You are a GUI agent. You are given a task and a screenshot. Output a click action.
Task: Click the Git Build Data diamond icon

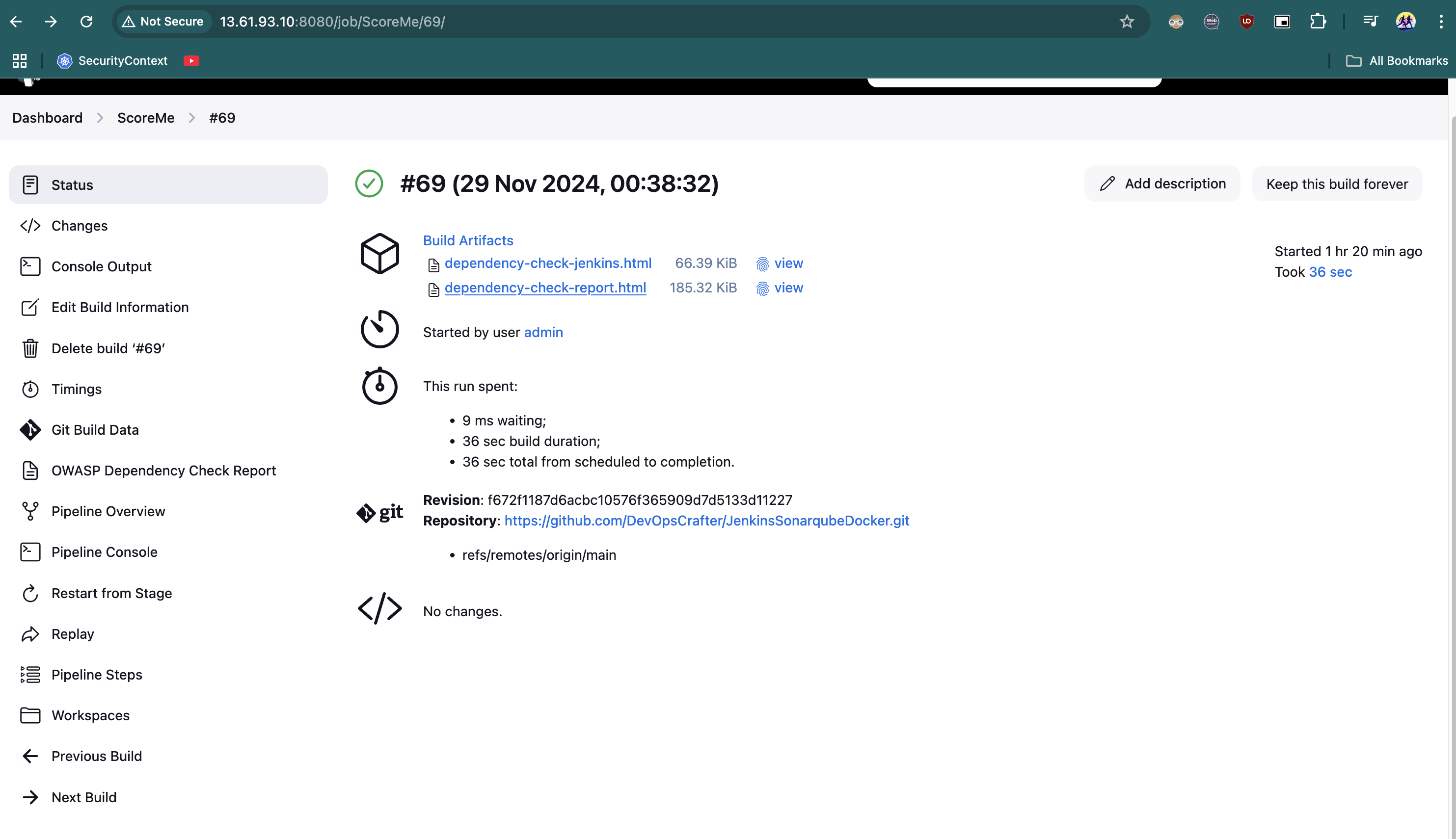click(x=30, y=430)
